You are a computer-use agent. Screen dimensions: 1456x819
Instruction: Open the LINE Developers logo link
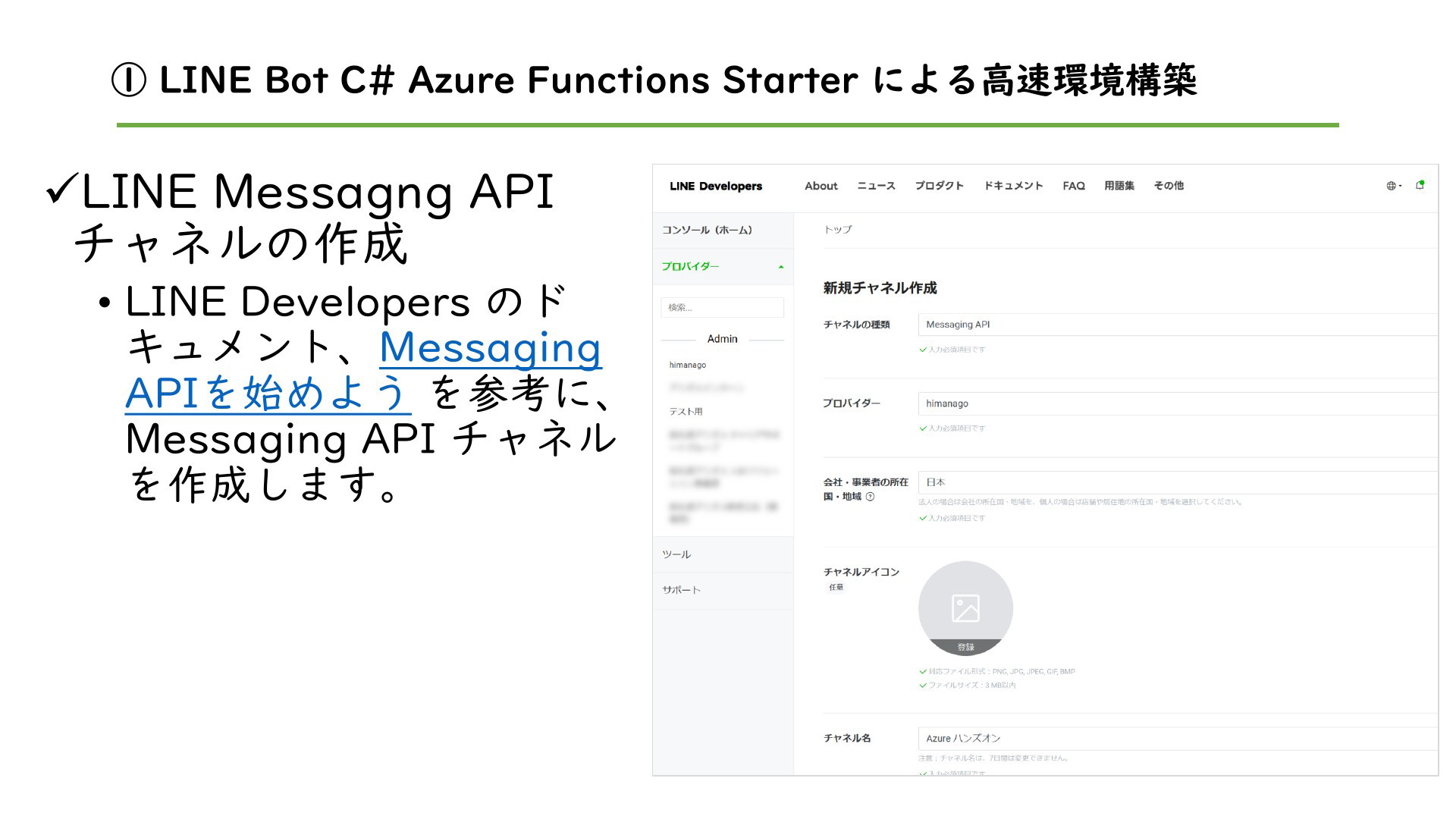coord(716,186)
